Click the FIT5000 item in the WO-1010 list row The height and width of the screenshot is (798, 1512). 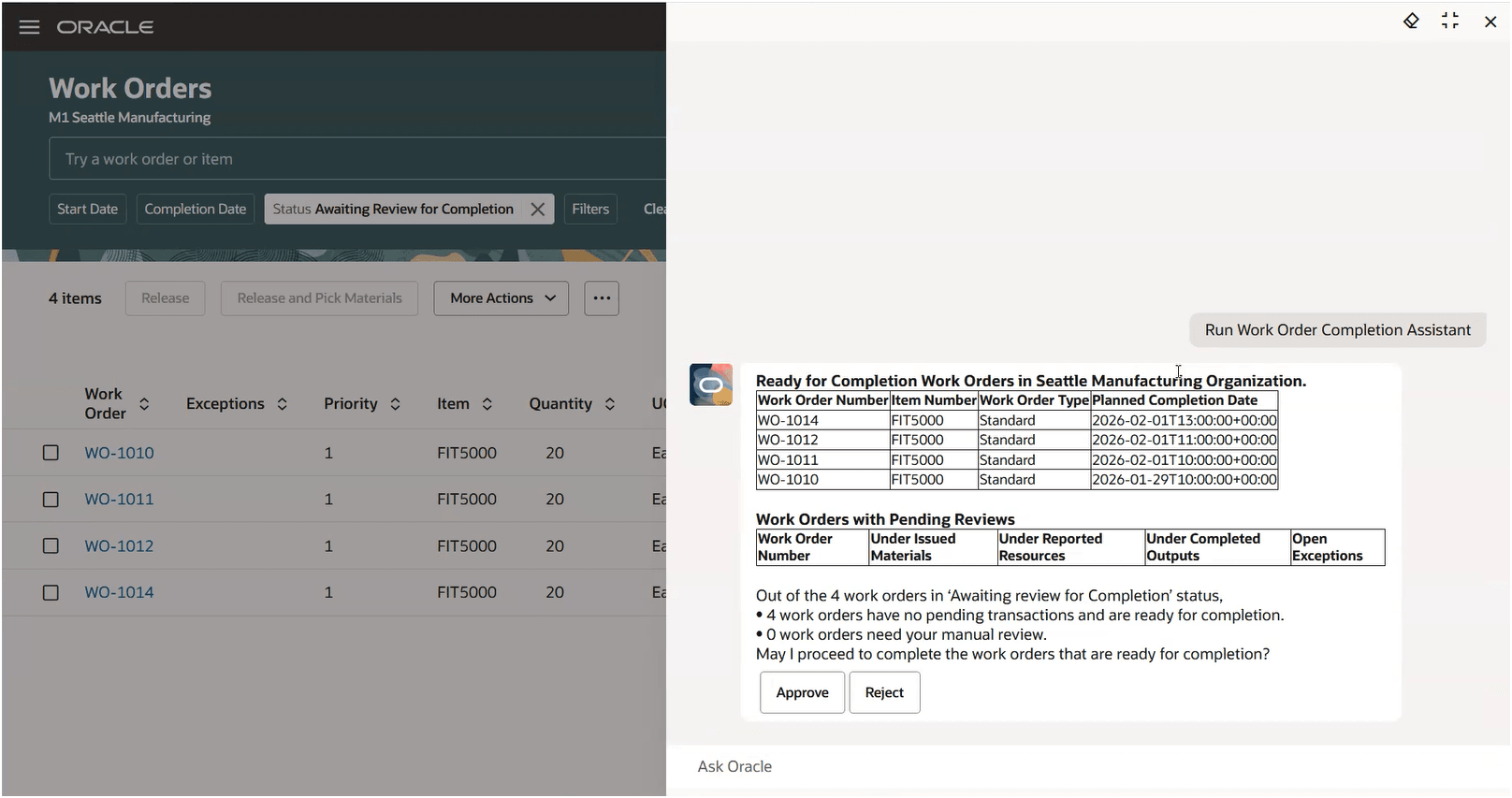click(x=467, y=453)
